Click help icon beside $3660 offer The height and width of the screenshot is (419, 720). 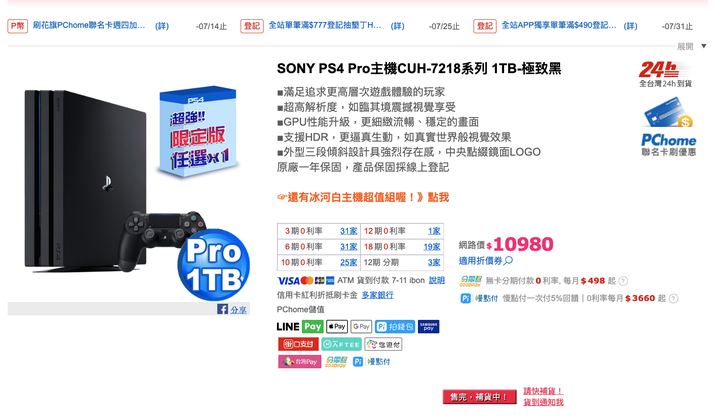pyautogui.click(x=673, y=299)
